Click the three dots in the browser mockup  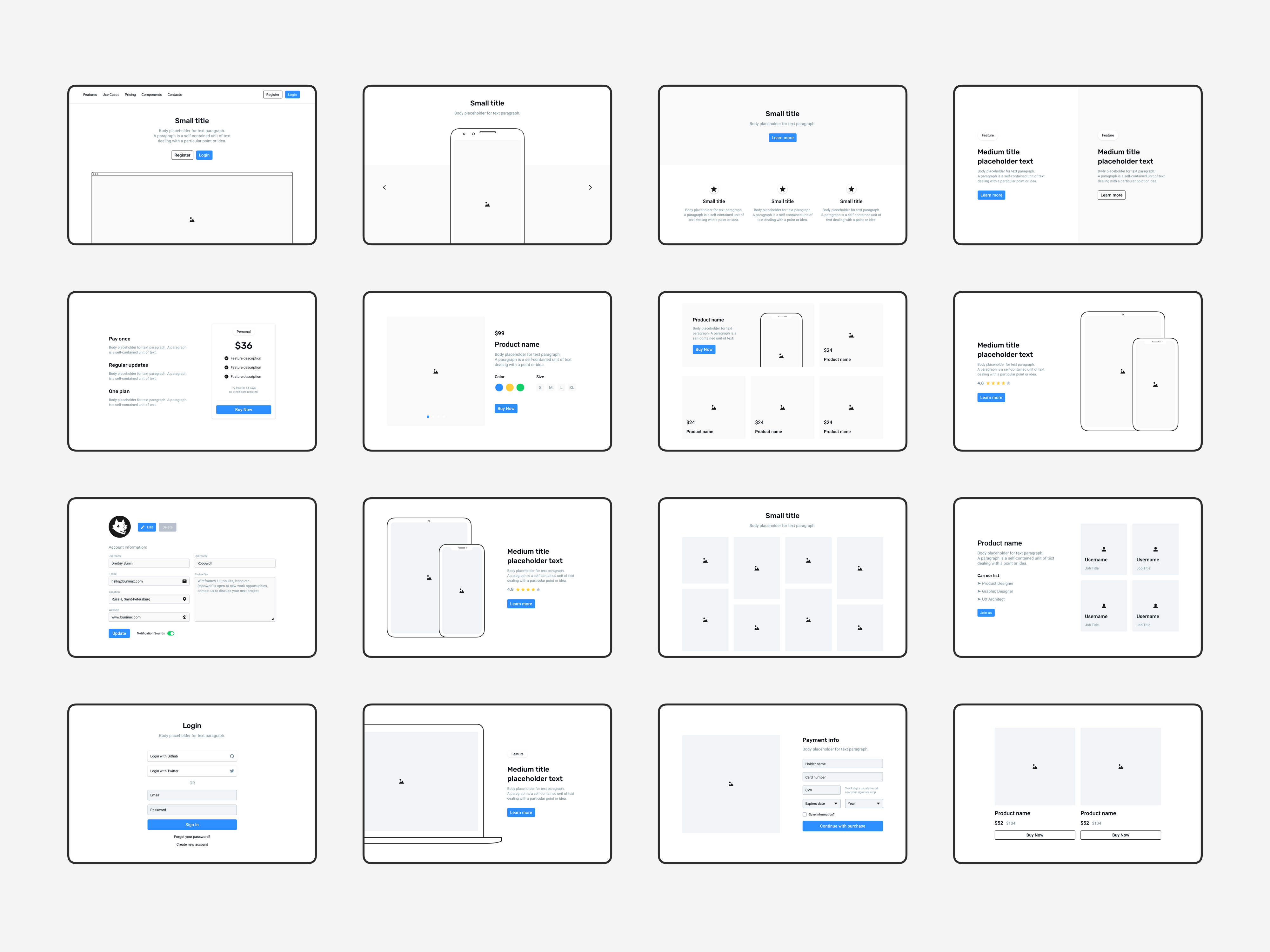coord(95,174)
